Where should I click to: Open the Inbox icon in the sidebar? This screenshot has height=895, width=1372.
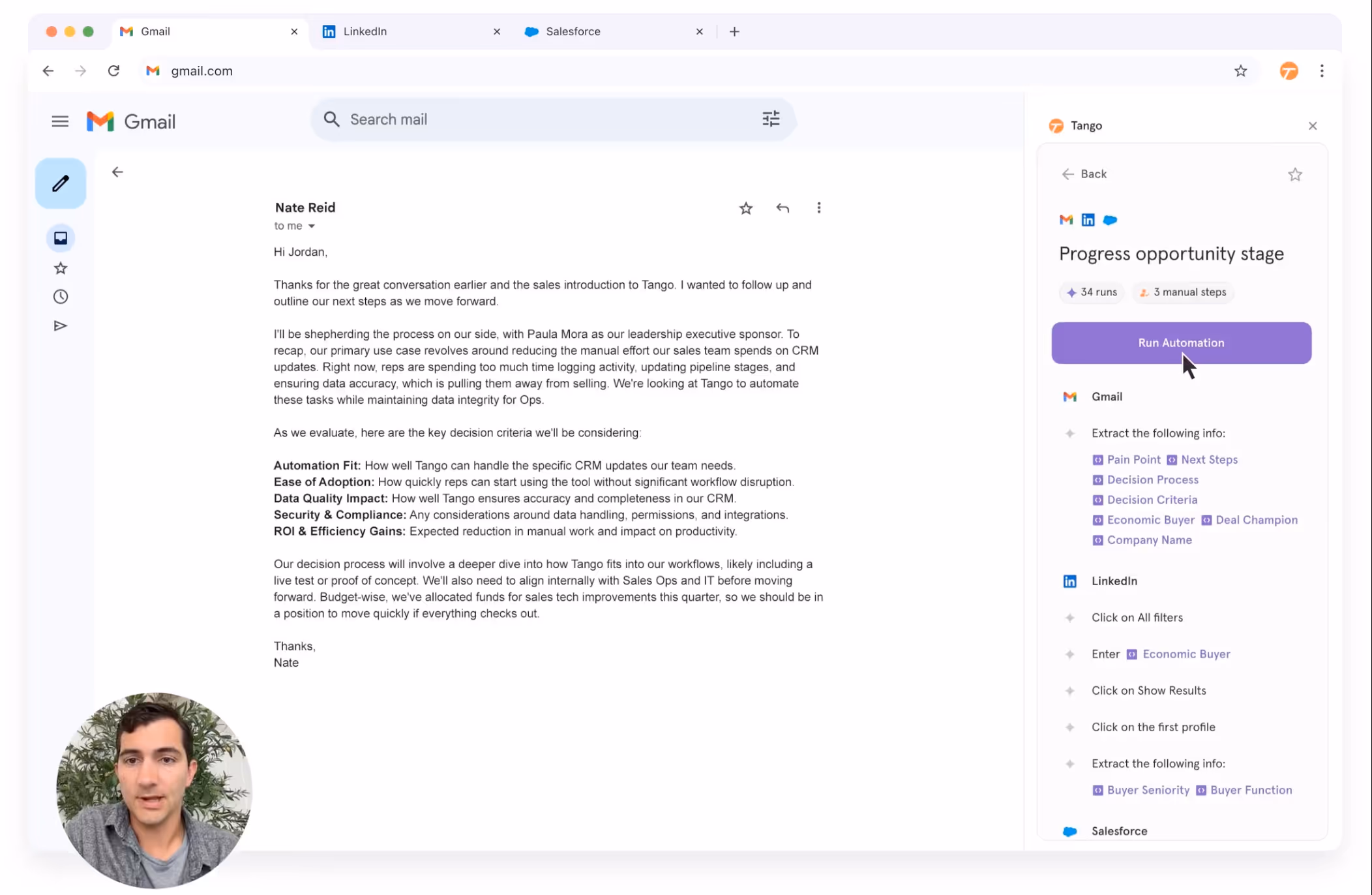[61, 238]
